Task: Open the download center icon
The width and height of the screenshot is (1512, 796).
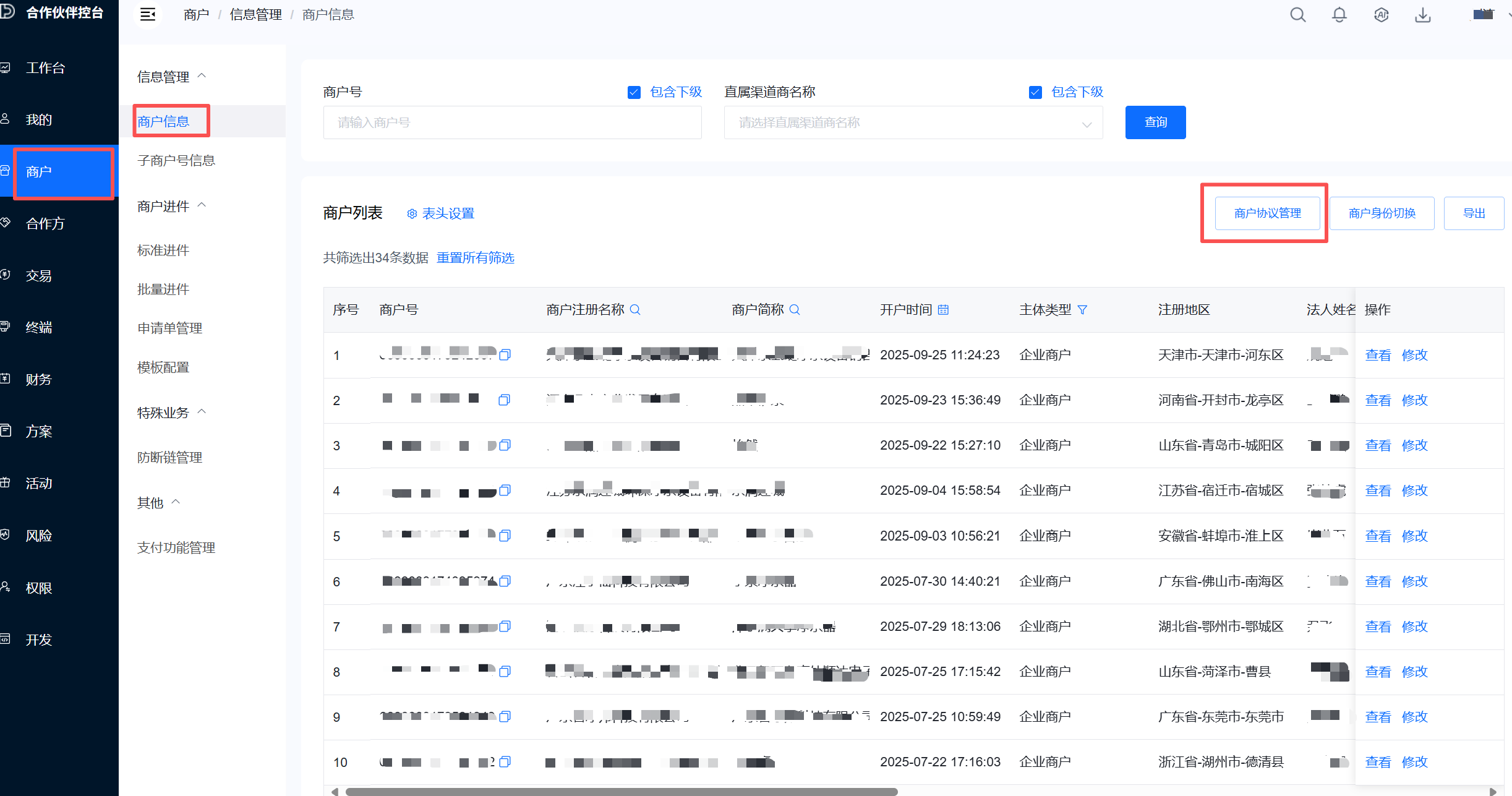Action: pyautogui.click(x=1423, y=14)
